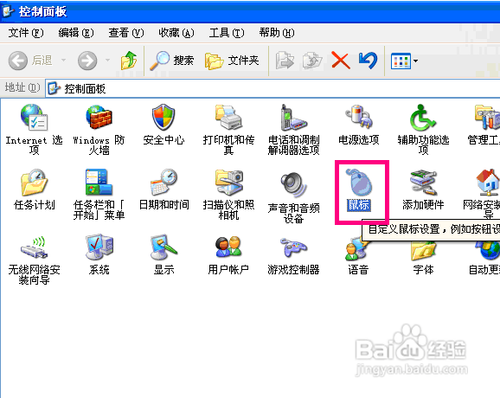The width and height of the screenshot is (500, 398).
Task: Click the 搜索 search button
Action: pos(171,61)
